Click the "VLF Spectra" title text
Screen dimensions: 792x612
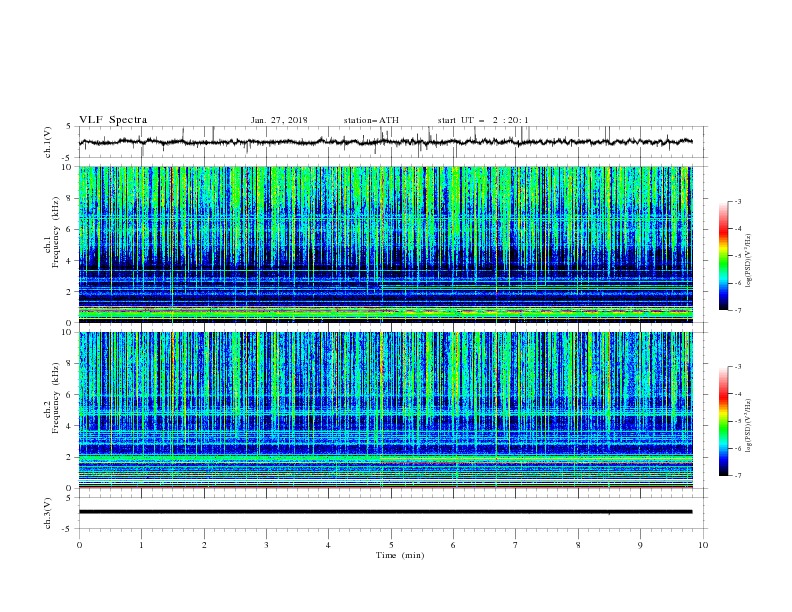click(113, 120)
